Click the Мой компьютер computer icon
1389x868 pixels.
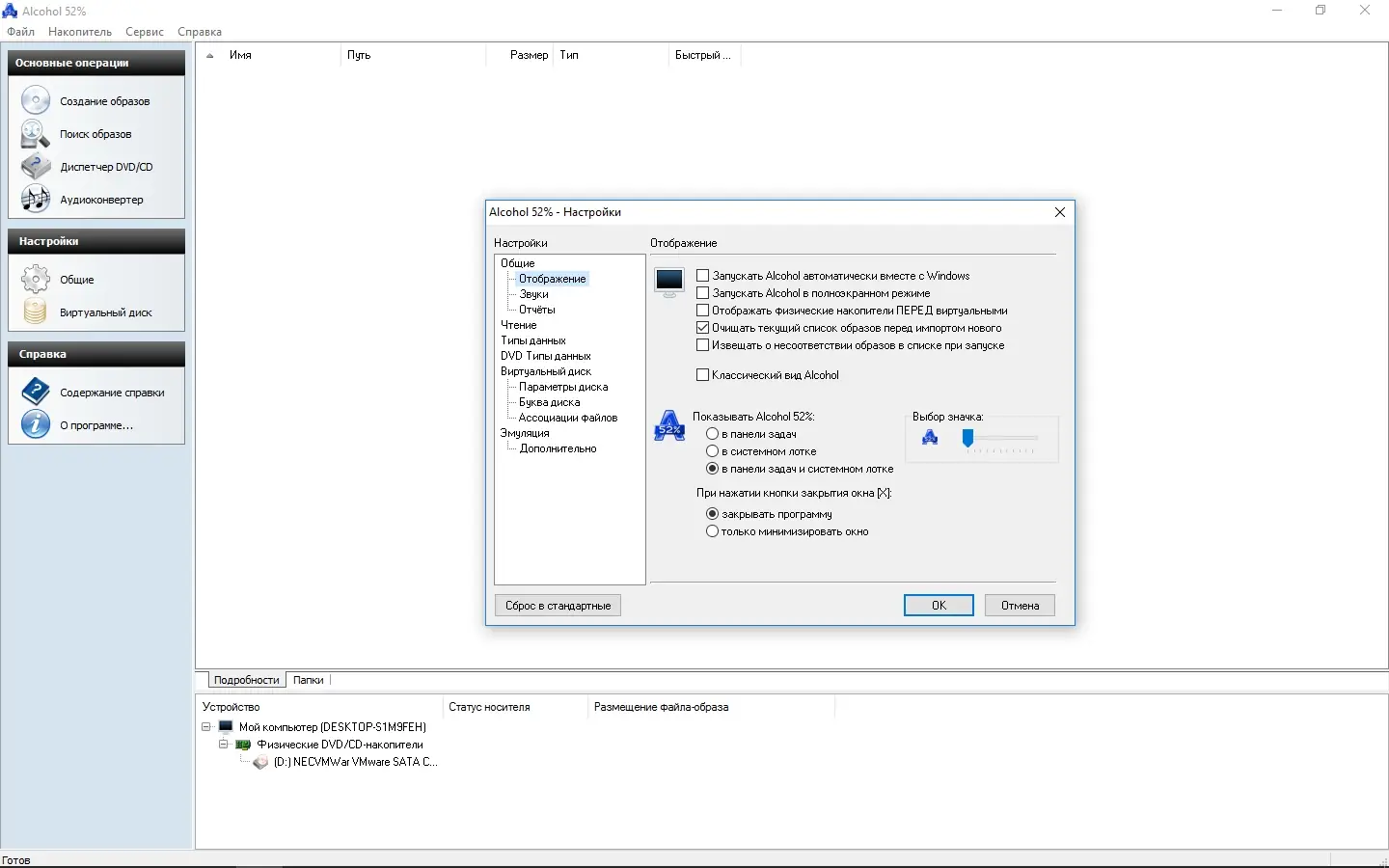[x=226, y=727]
